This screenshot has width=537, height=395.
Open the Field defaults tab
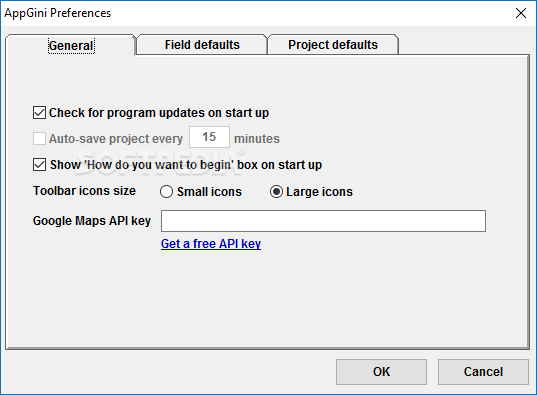tap(202, 45)
